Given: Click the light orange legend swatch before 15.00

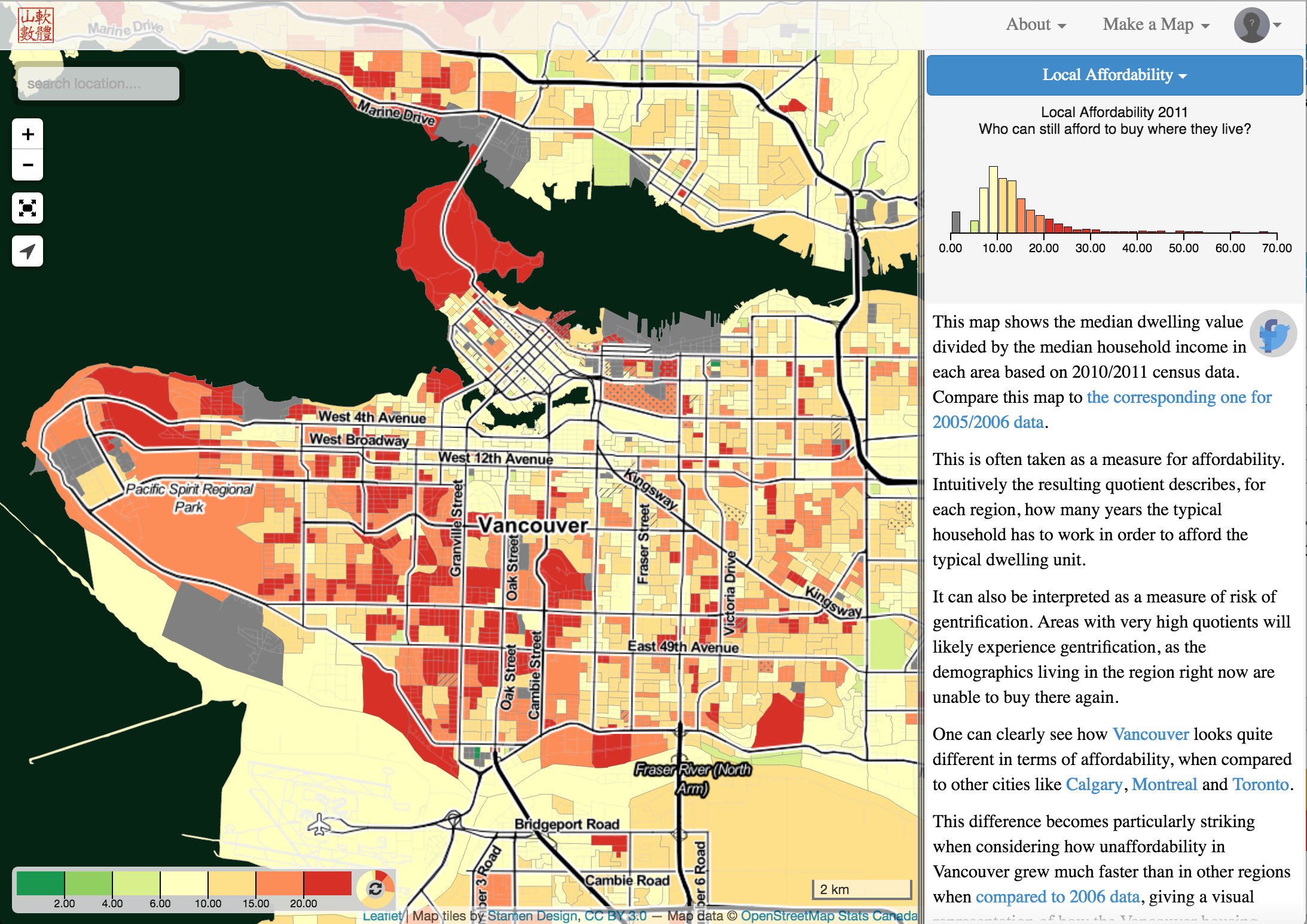Looking at the screenshot, I should coord(231,883).
